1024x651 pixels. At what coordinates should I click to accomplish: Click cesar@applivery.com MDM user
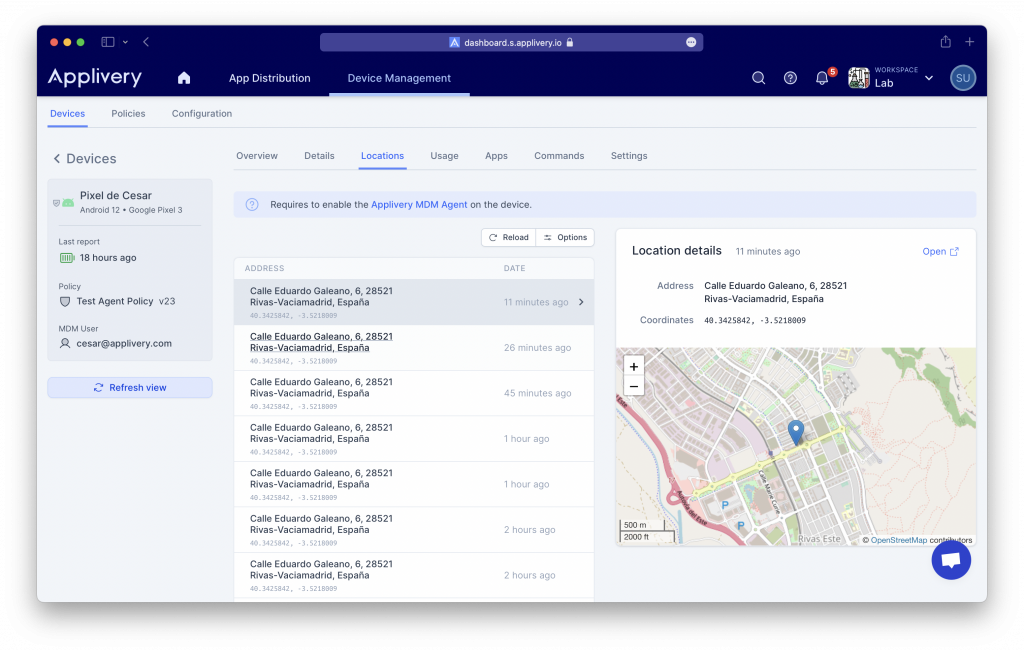click(124, 343)
